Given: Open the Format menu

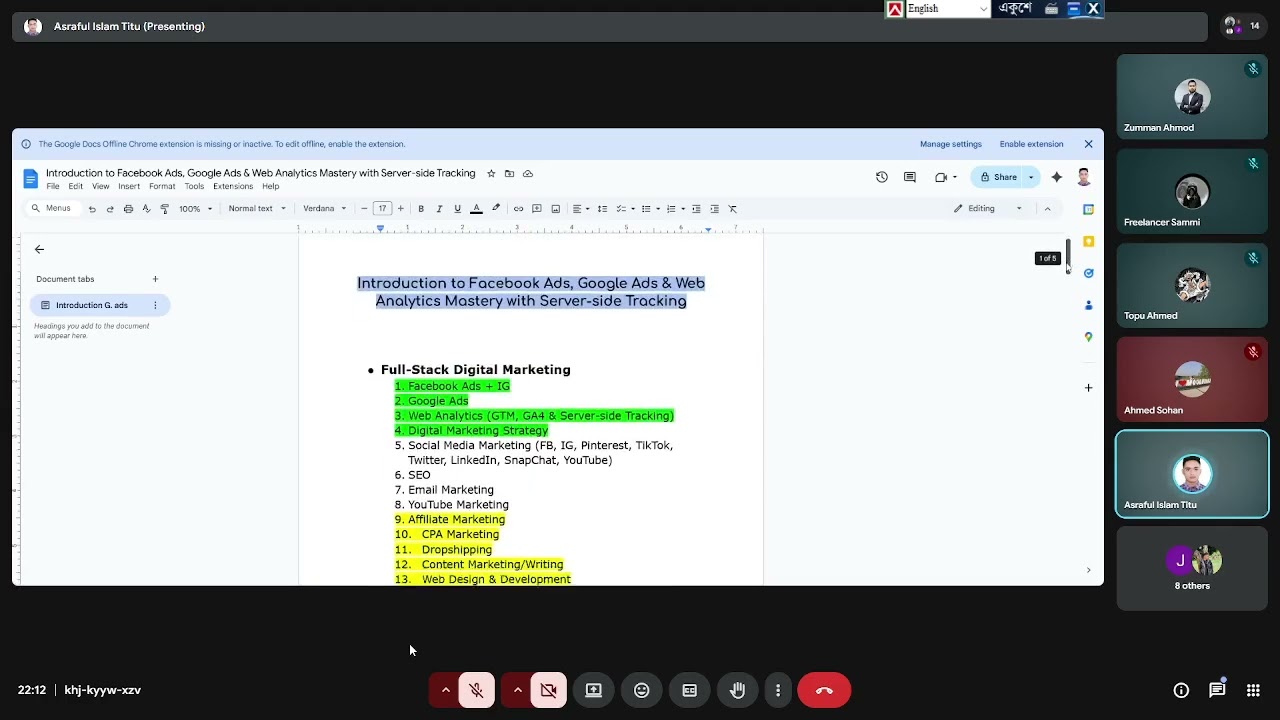Looking at the screenshot, I should pos(162,187).
